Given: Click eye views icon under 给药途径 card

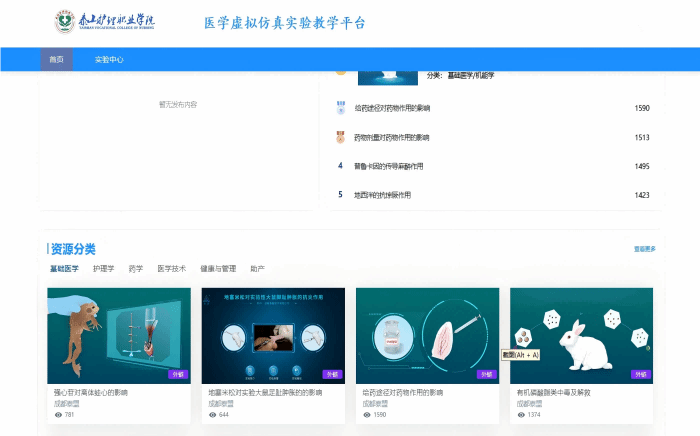Looking at the screenshot, I should click(x=367, y=414).
